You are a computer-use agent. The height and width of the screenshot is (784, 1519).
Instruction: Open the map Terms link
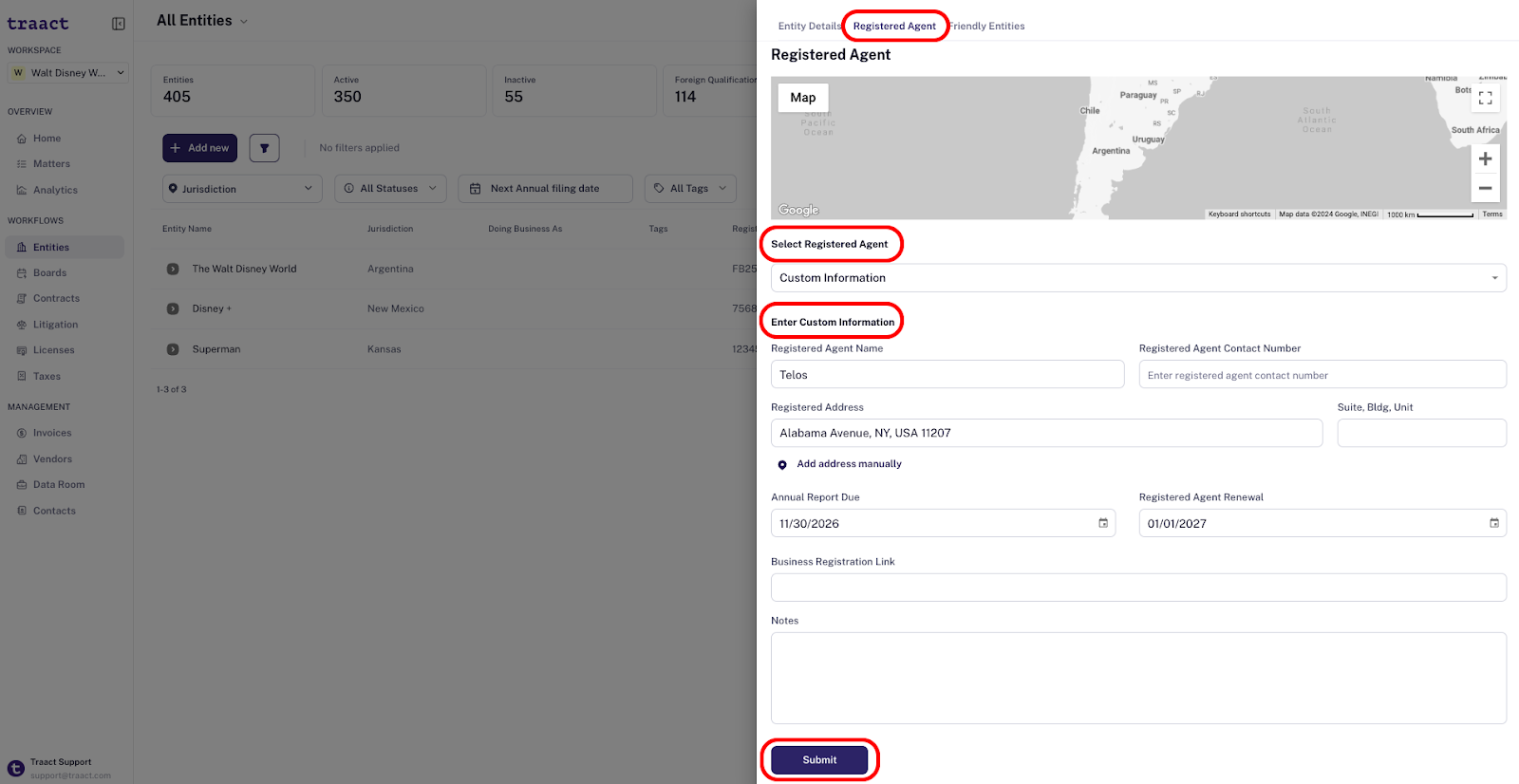(x=1492, y=215)
